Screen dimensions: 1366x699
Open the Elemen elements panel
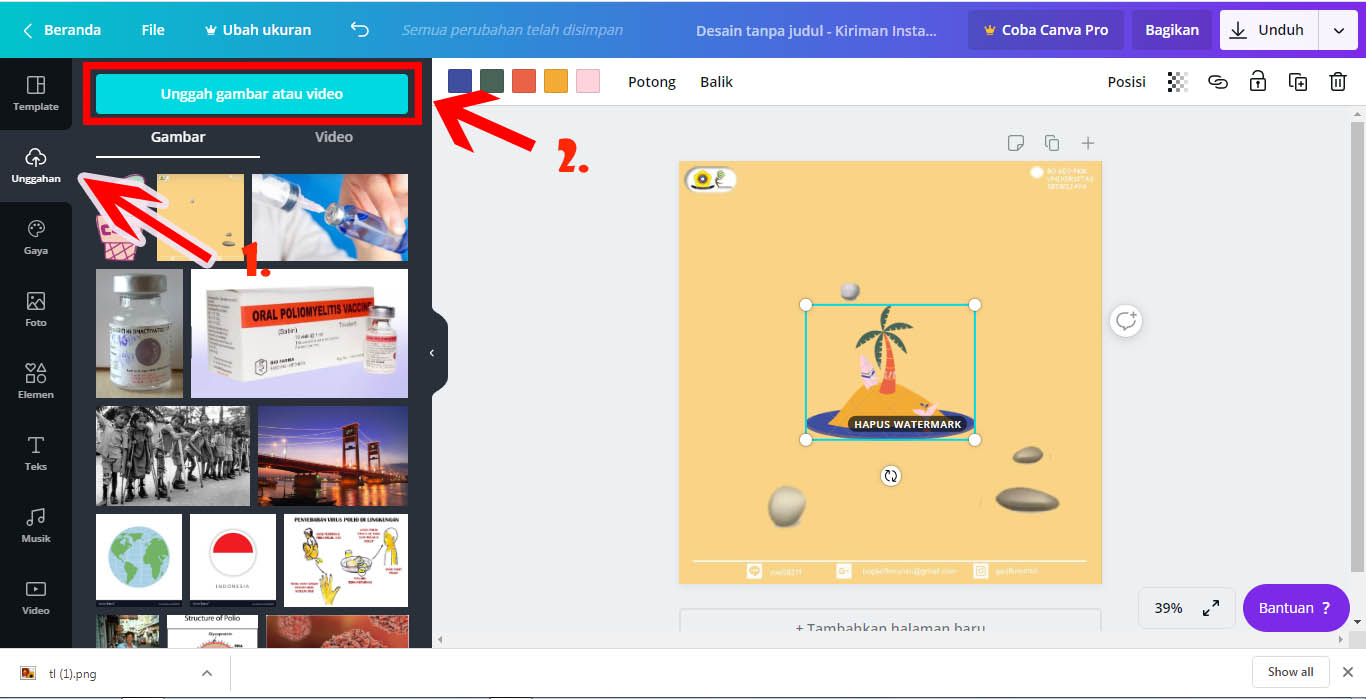click(36, 382)
